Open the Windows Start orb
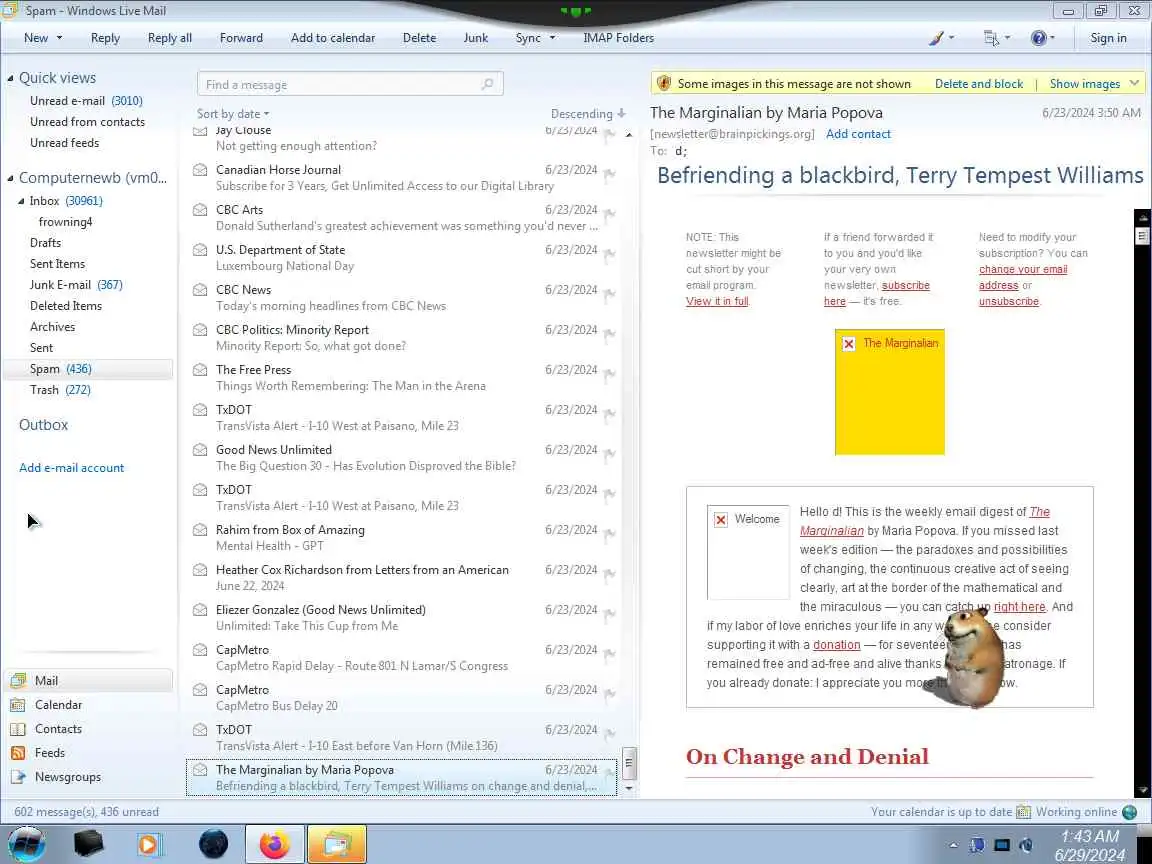The width and height of the screenshot is (1152, 864). (26, 844)
